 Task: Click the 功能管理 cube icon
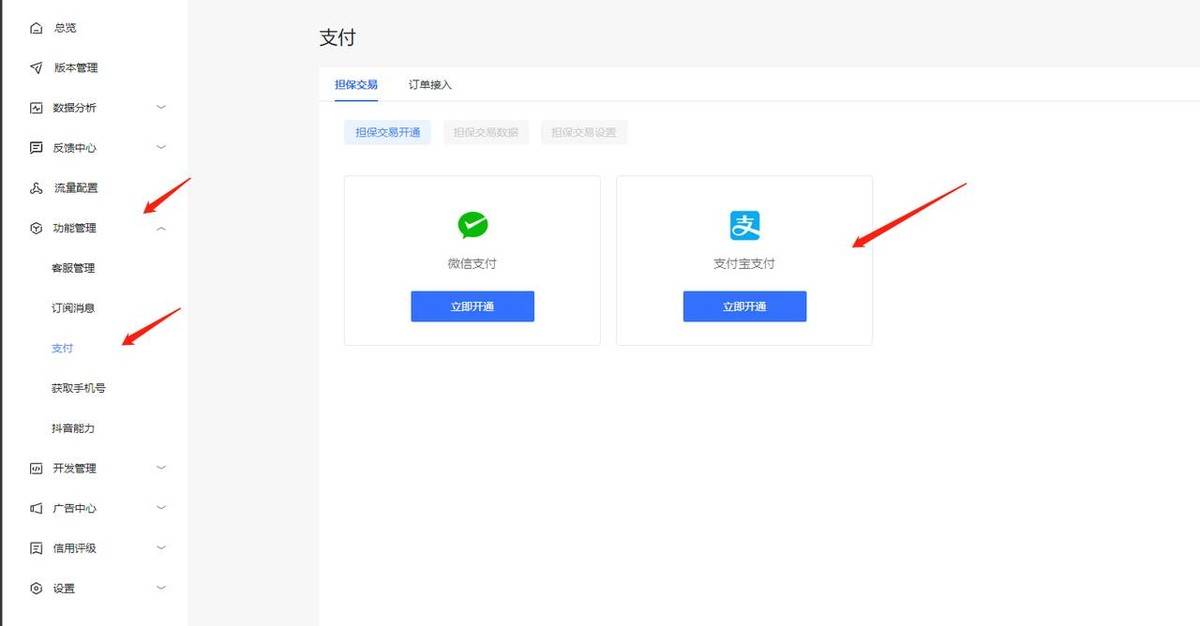tap(36, 228)
